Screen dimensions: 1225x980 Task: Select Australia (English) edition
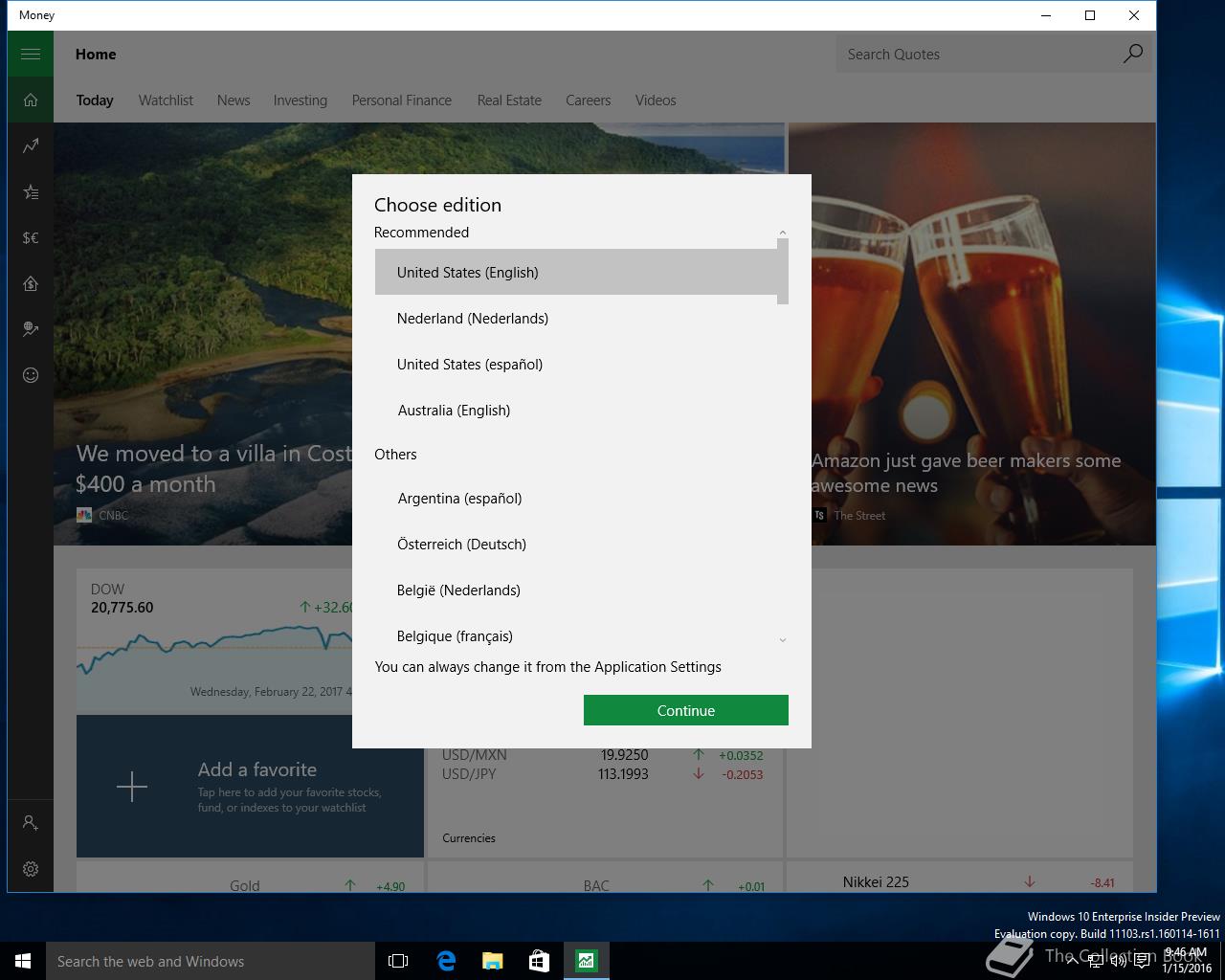(576, 410)
